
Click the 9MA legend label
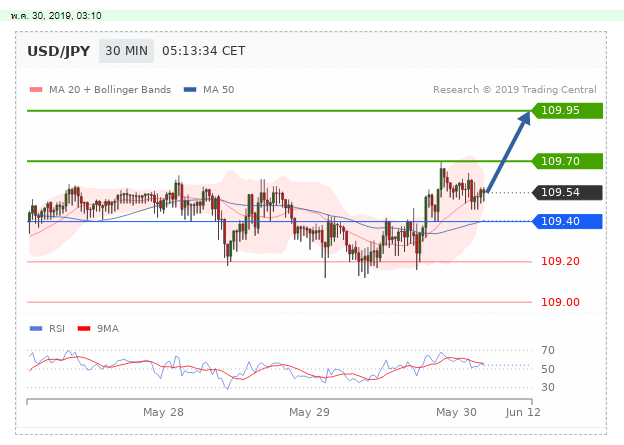tap(108, 328)
